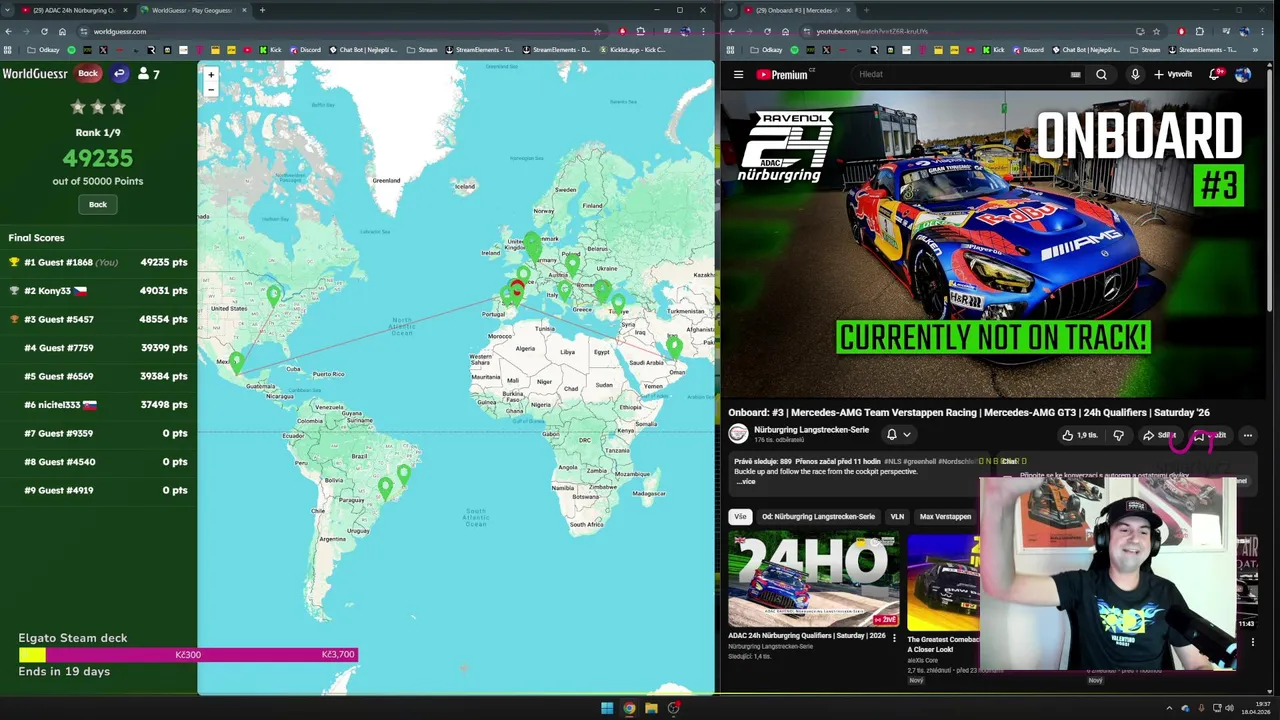Viewport: 1280px width, 720px height.
Task: Open YouTube hamburger guide menu
Action: 738,74
